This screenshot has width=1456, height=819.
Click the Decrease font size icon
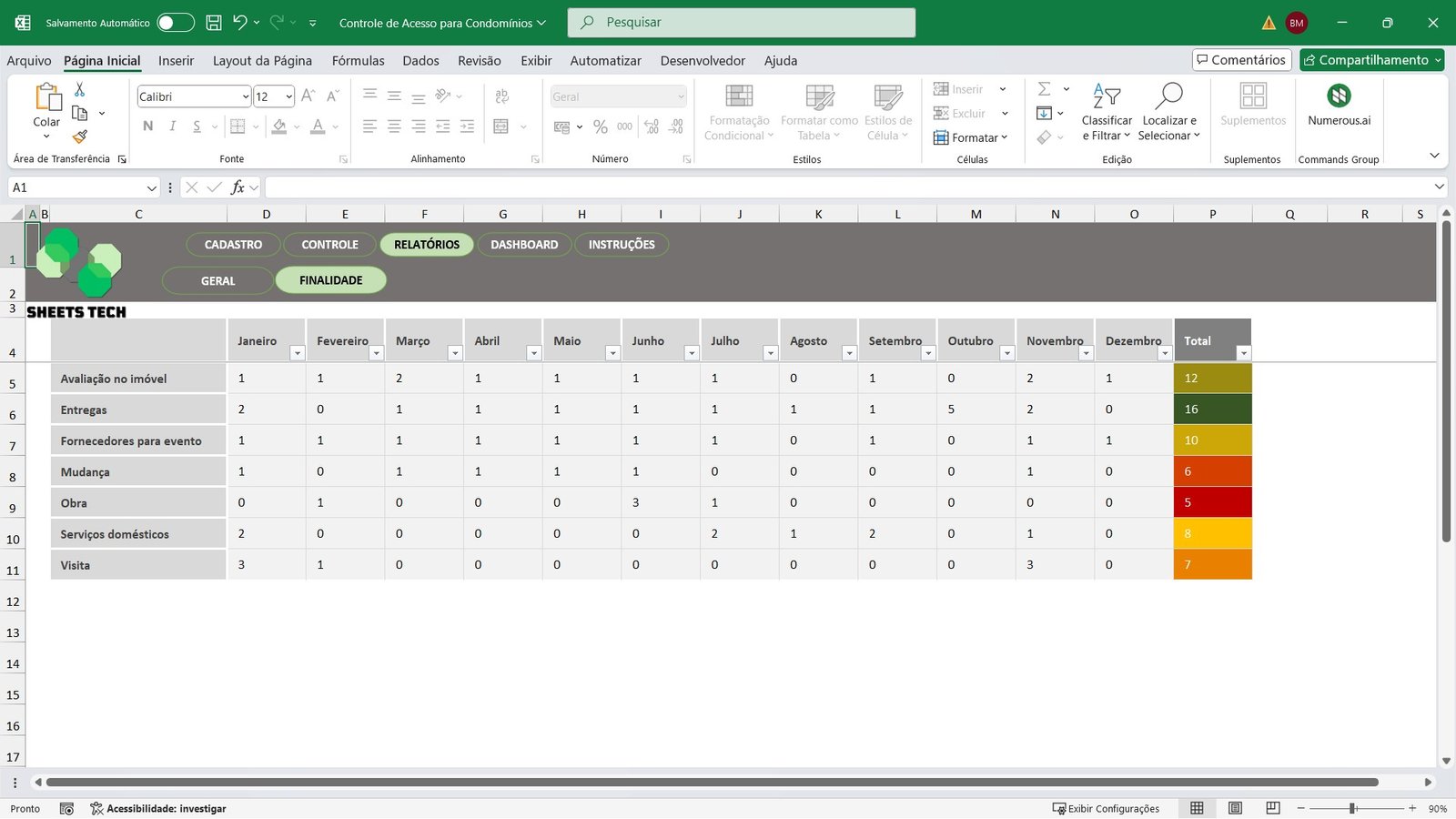333,96
